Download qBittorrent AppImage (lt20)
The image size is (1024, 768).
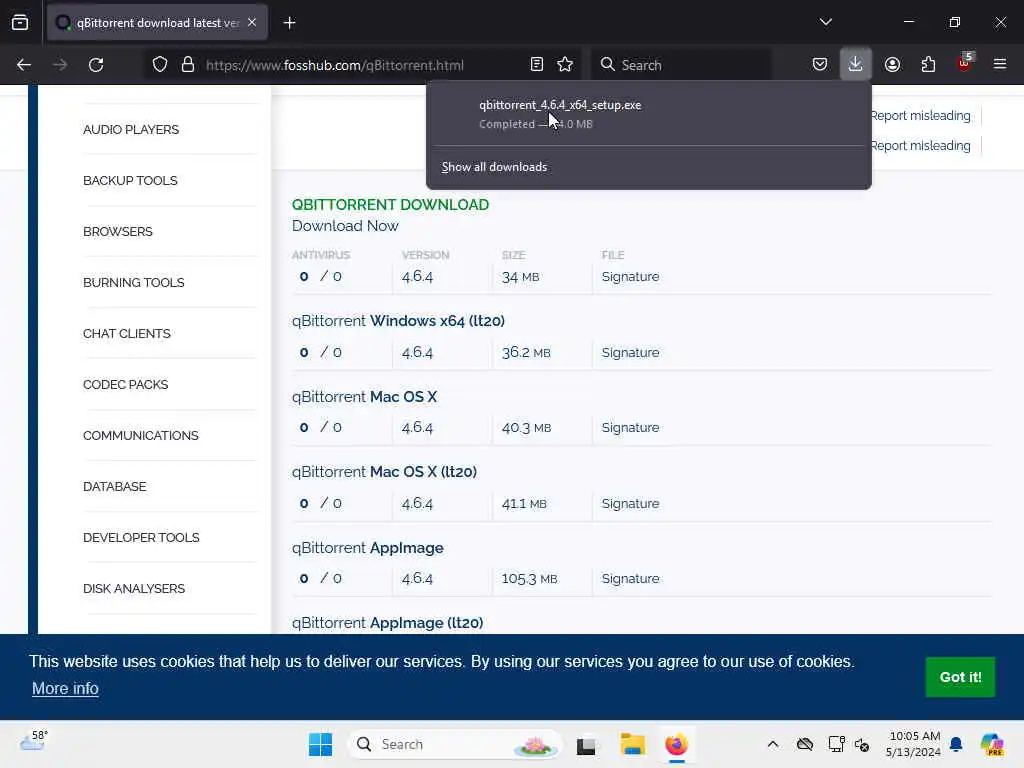pyautogui.click(x=387, y=622)
